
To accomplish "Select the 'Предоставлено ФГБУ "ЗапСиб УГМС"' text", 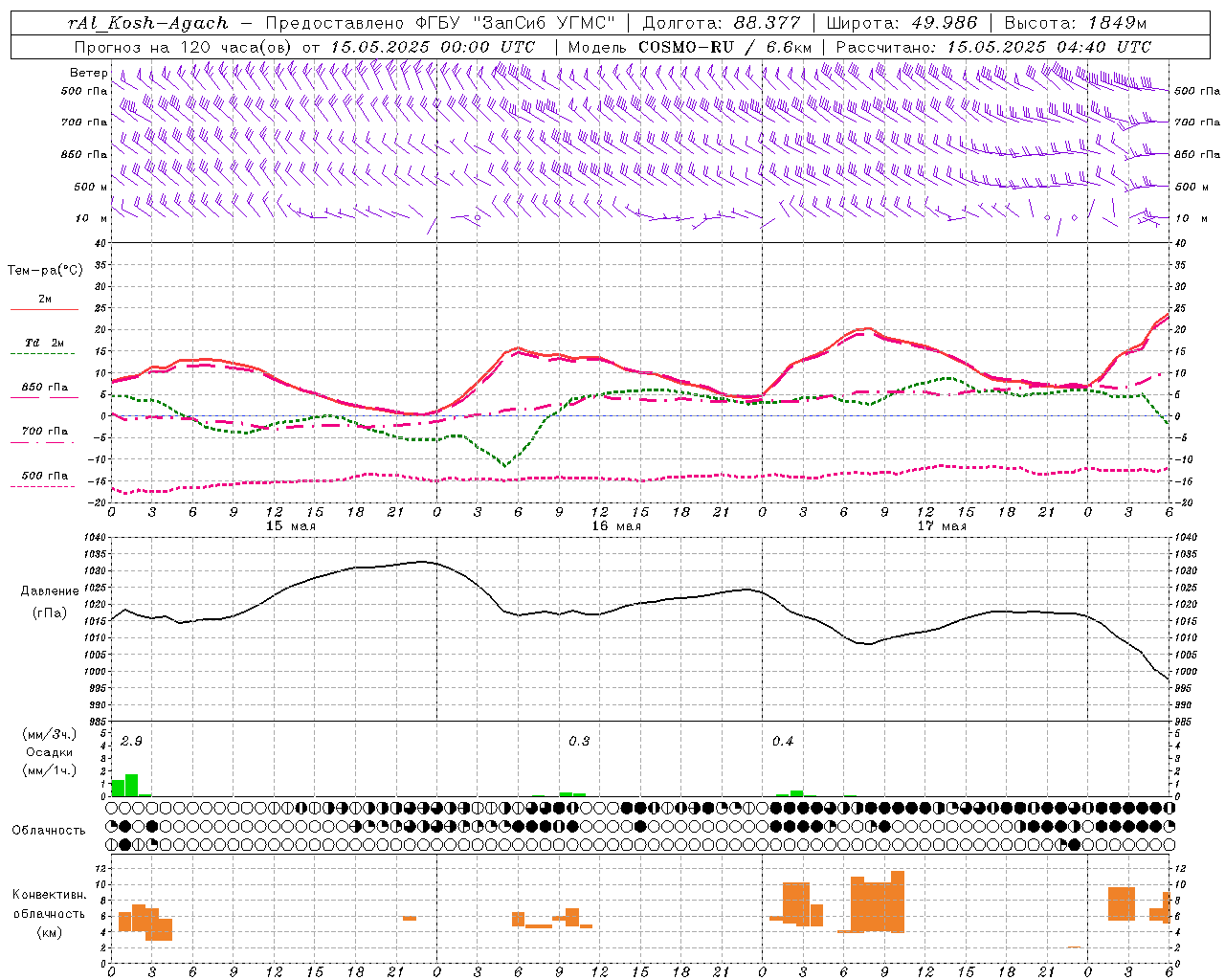I will coord(439,23).
